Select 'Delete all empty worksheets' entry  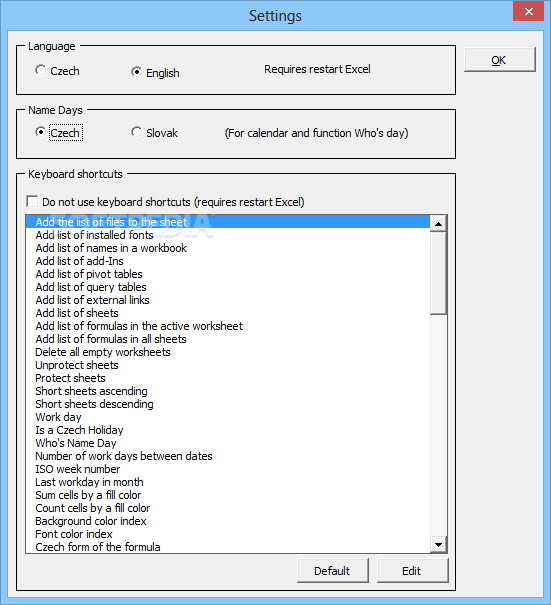[x=228, y=352]
